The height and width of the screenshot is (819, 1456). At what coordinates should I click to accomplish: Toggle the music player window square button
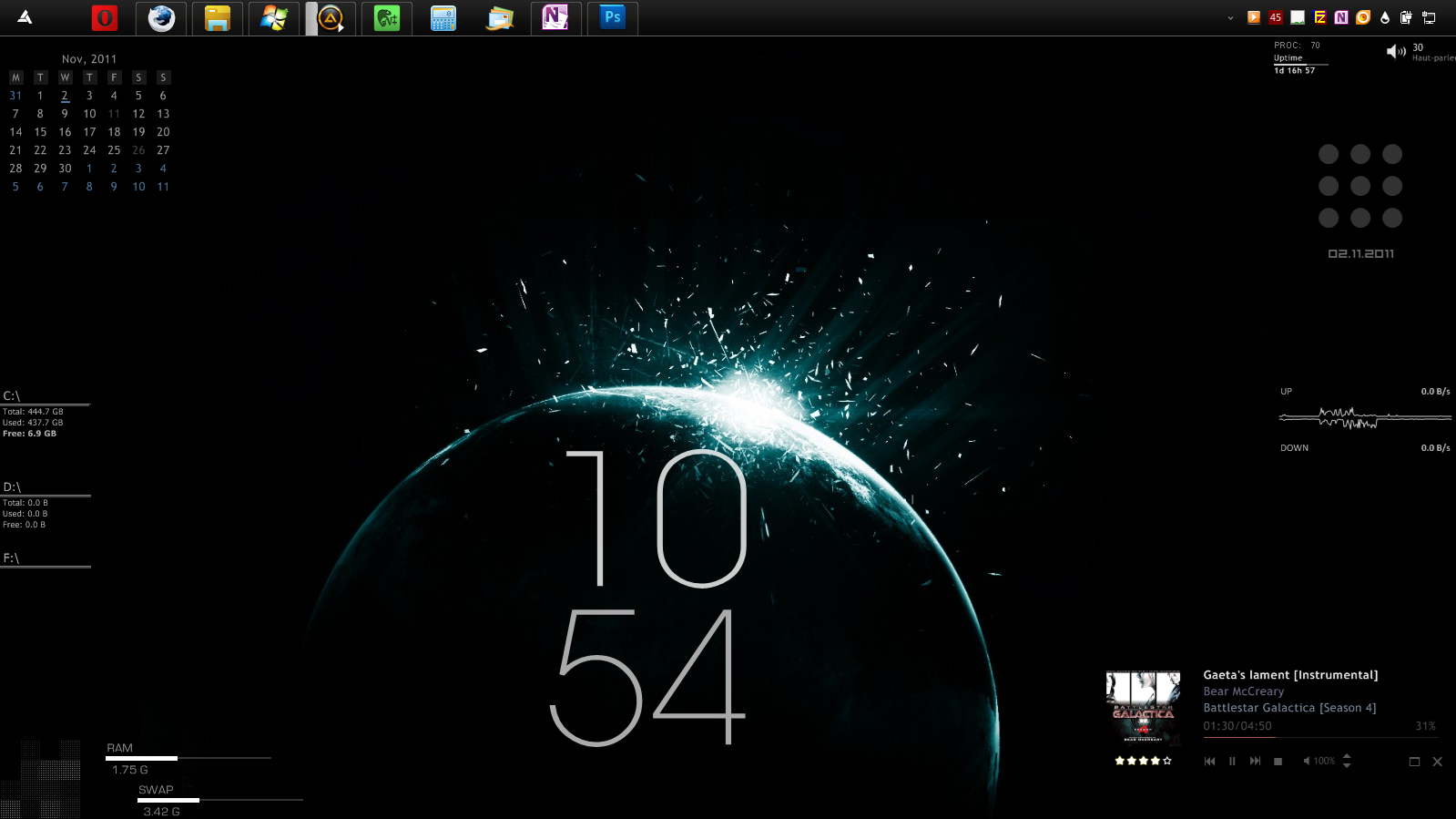[x=1414, y=762]
